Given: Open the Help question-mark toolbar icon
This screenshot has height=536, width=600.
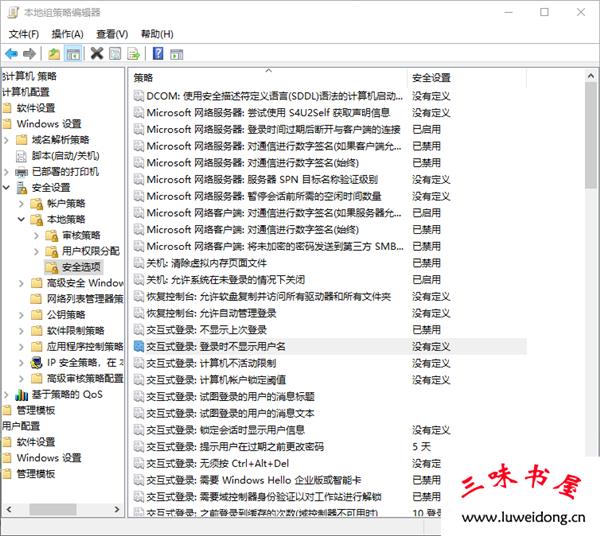Looking at the screenshot, I should point(158,53).
